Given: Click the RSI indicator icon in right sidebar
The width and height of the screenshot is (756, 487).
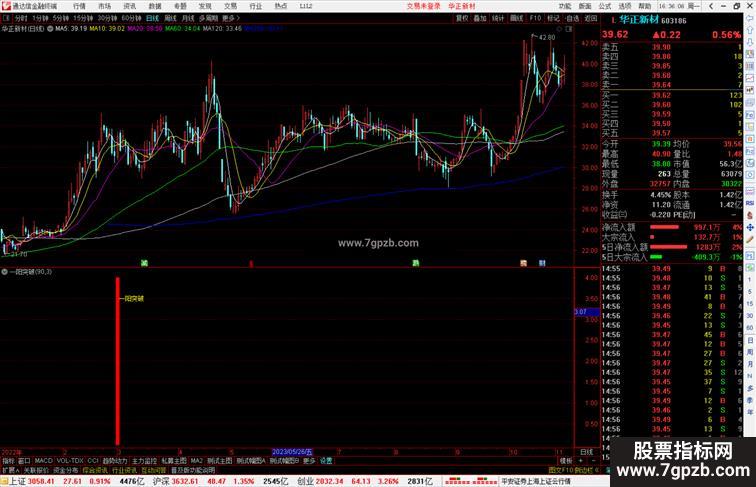Looking at the screenshot, I should pos(750,203).
